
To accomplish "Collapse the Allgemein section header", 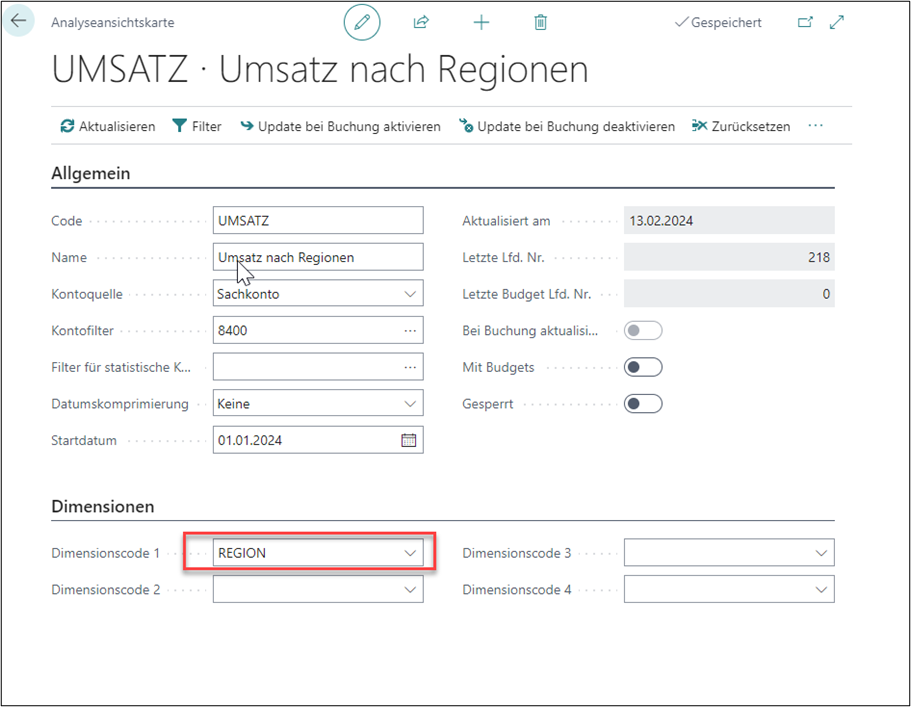I will [91, 173].
